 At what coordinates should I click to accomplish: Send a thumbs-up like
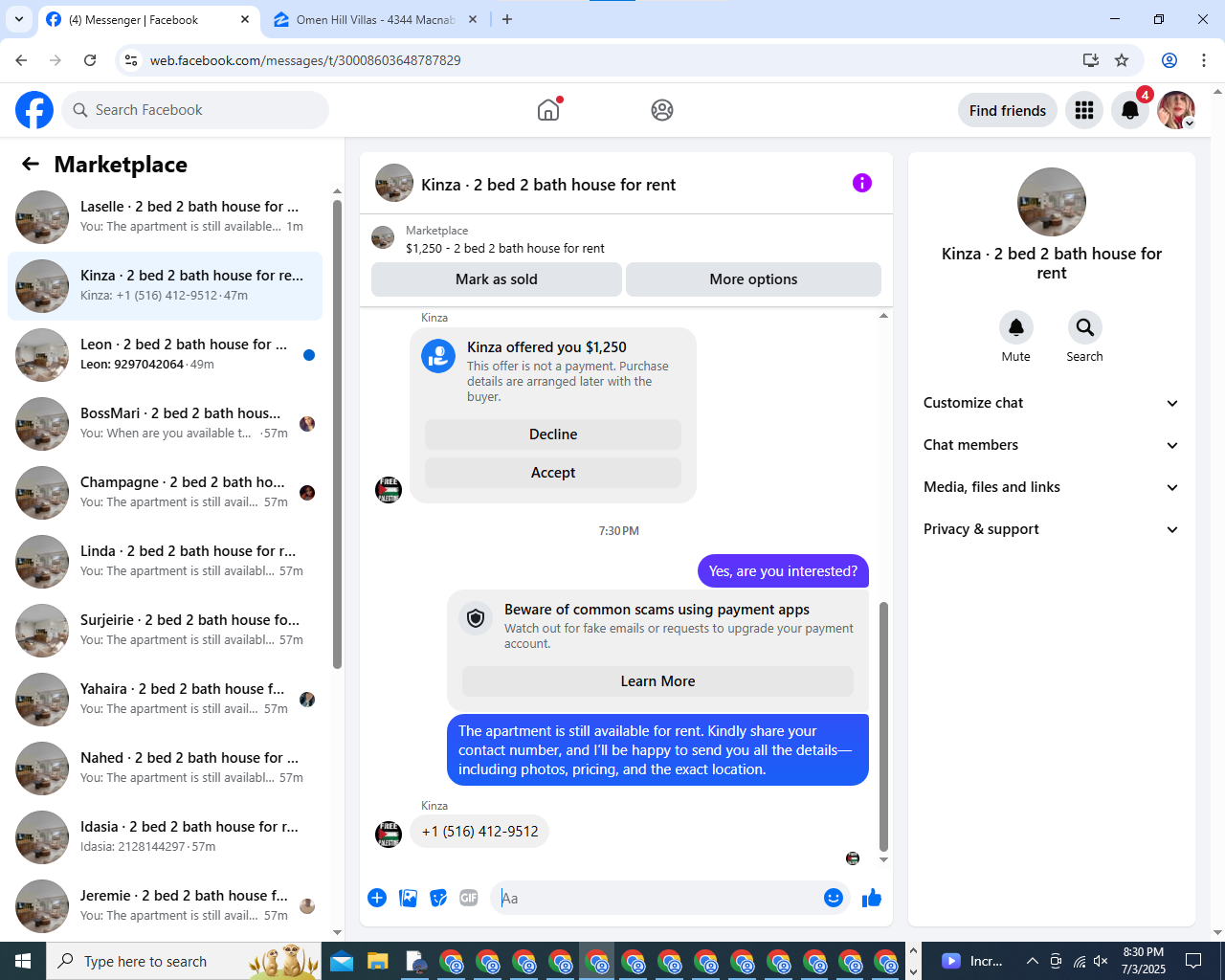[x=872, y=898]
